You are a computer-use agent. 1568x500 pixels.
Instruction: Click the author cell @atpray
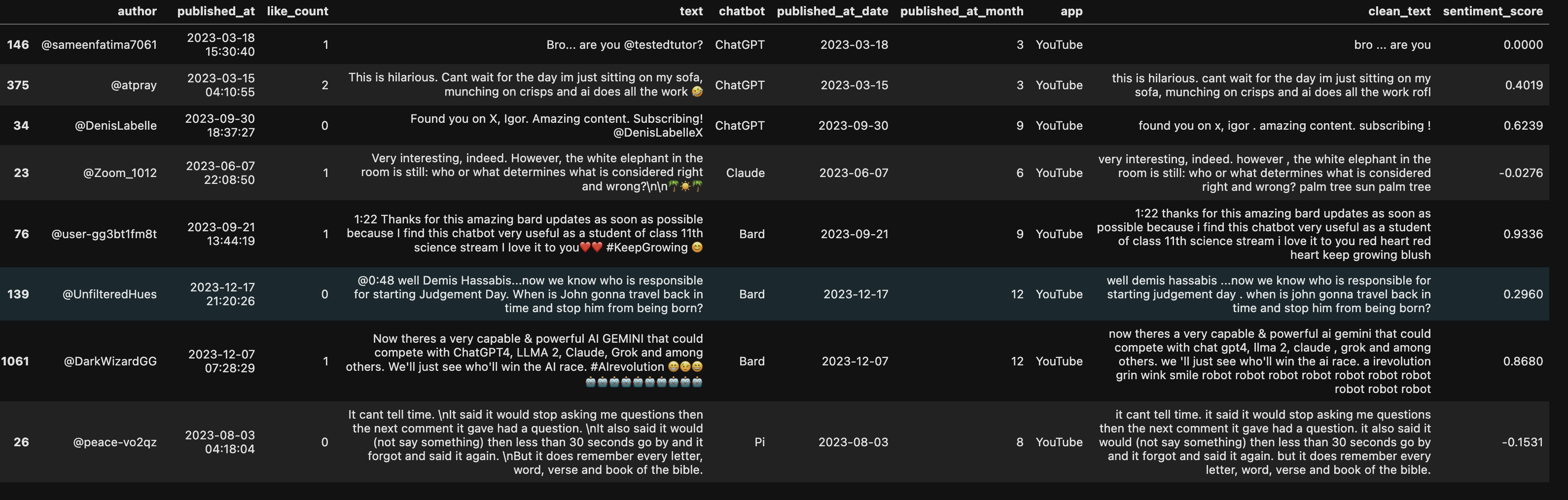point(134,85)
